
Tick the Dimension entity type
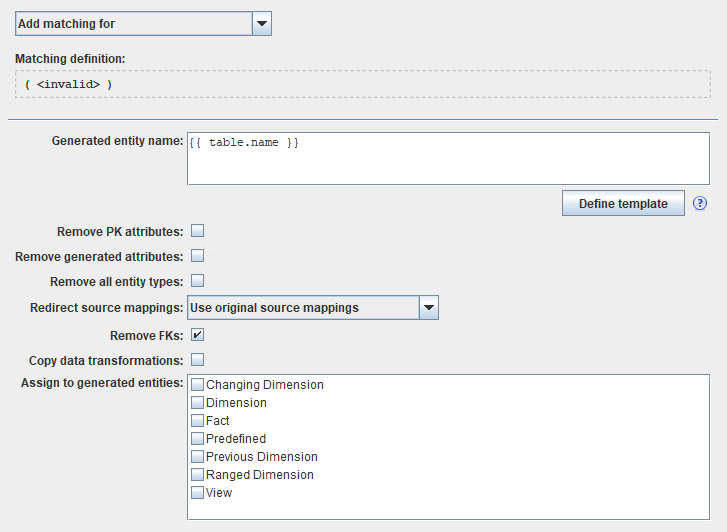click(198, 403)
